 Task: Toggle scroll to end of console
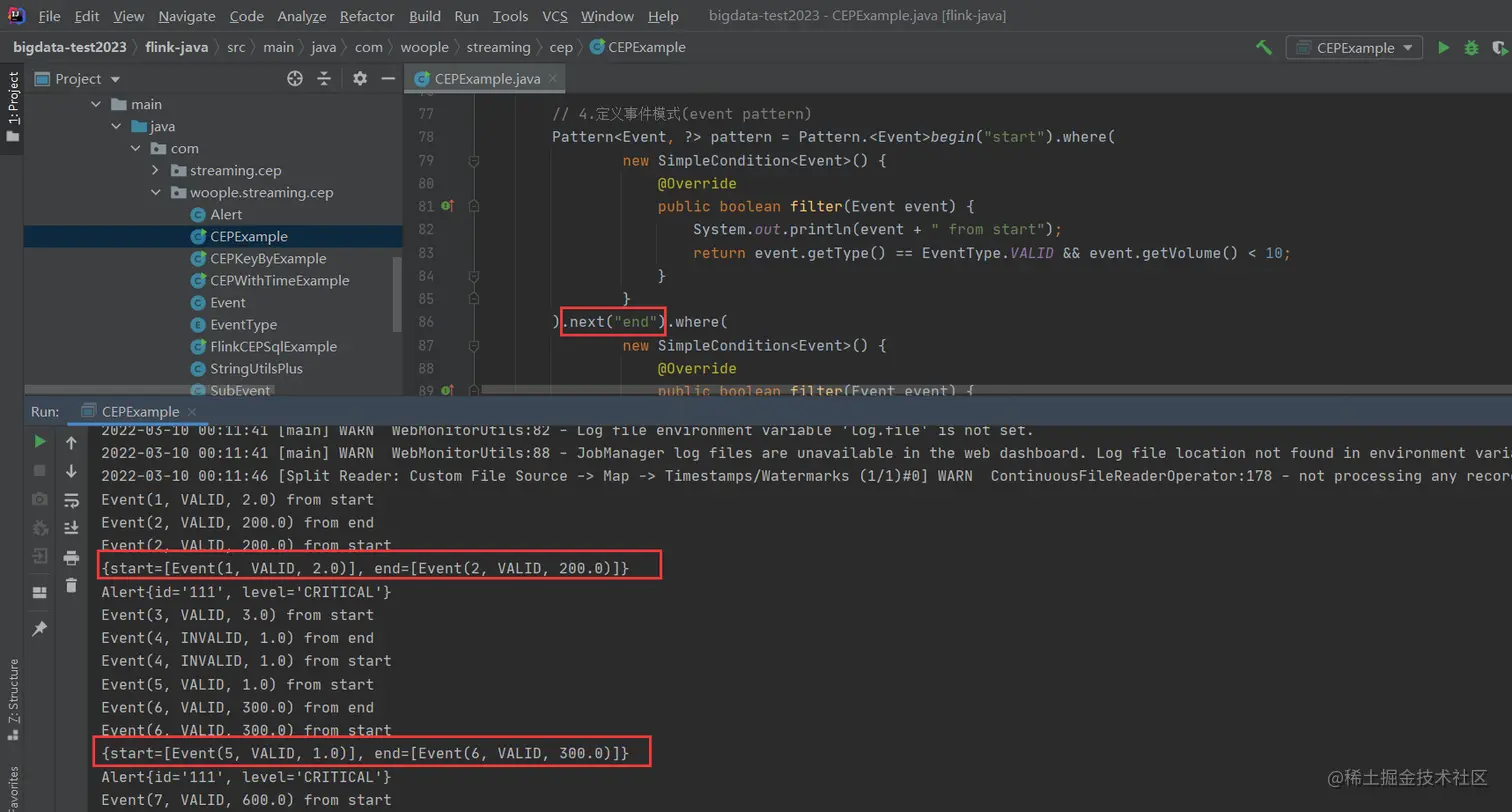click(x=71, y=527)
